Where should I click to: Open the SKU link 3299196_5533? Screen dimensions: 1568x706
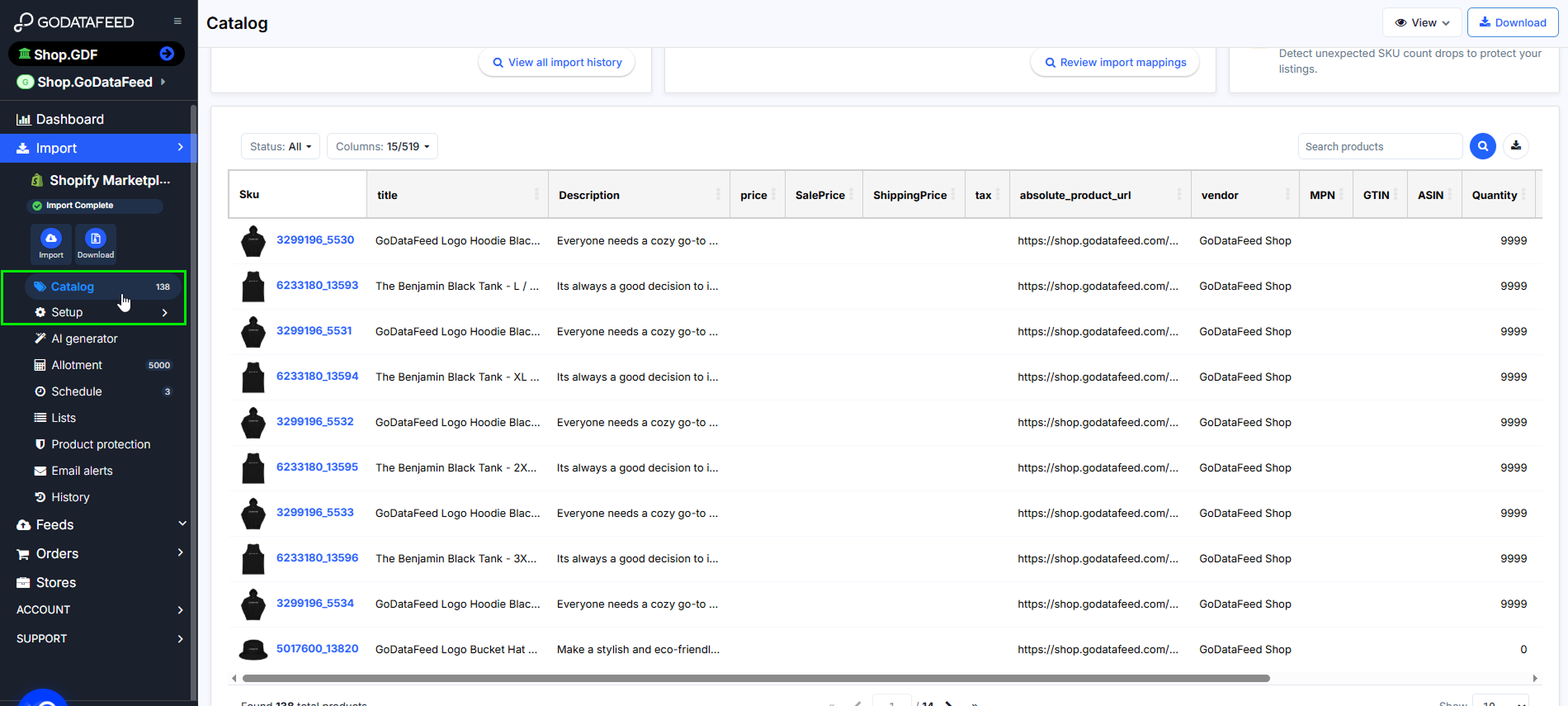314,513
